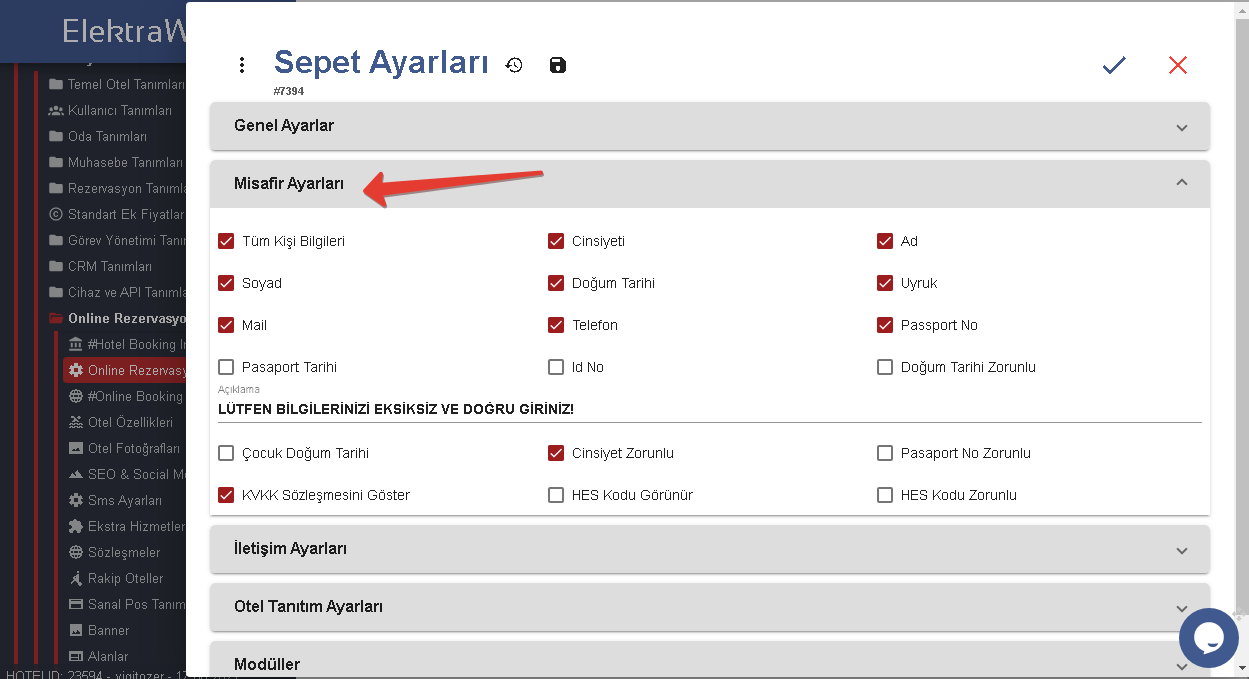Click the Otel Fotoğrafları image icon

tap(76, 448)
